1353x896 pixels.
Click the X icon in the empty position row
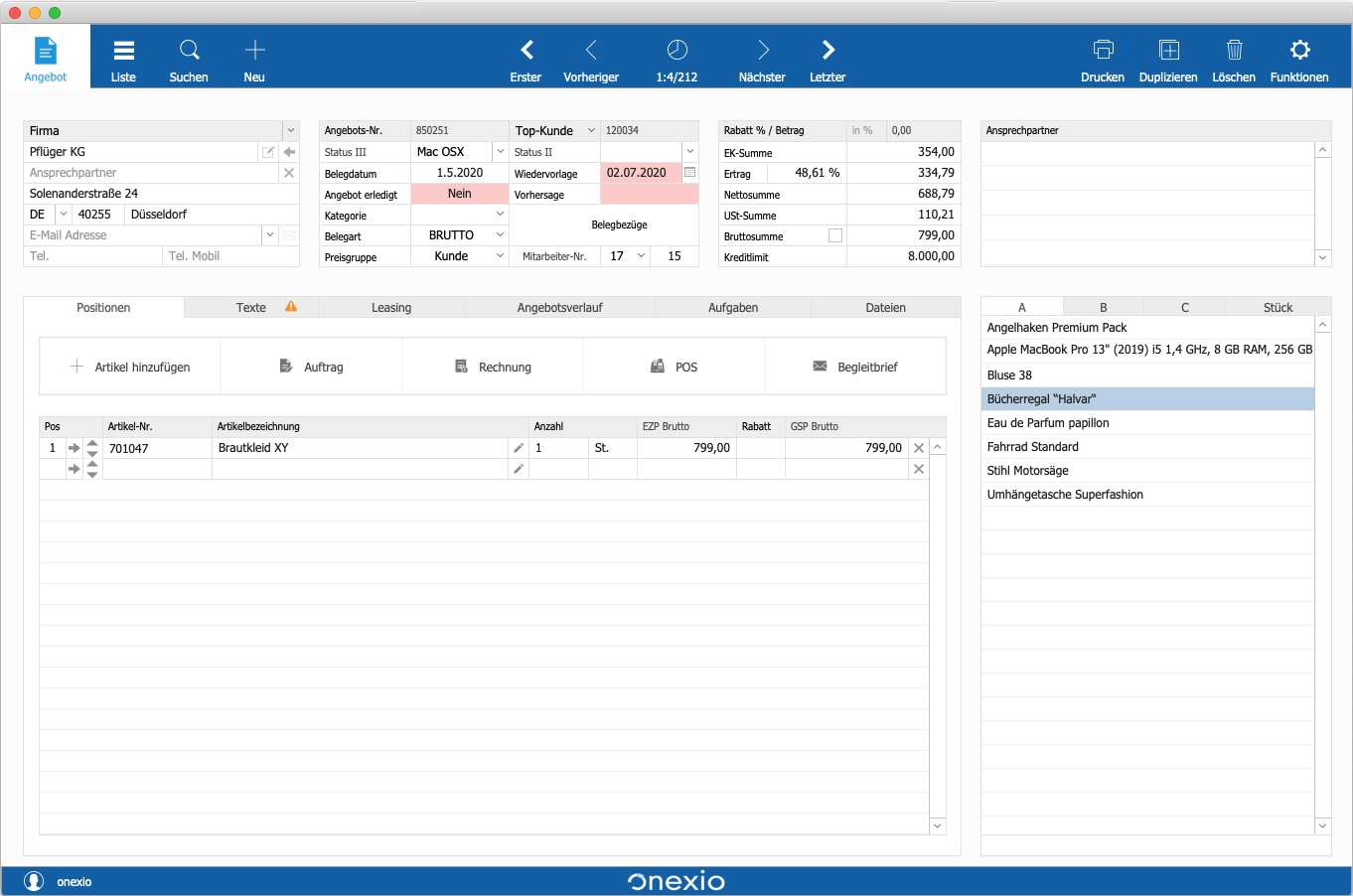point(919,469)
